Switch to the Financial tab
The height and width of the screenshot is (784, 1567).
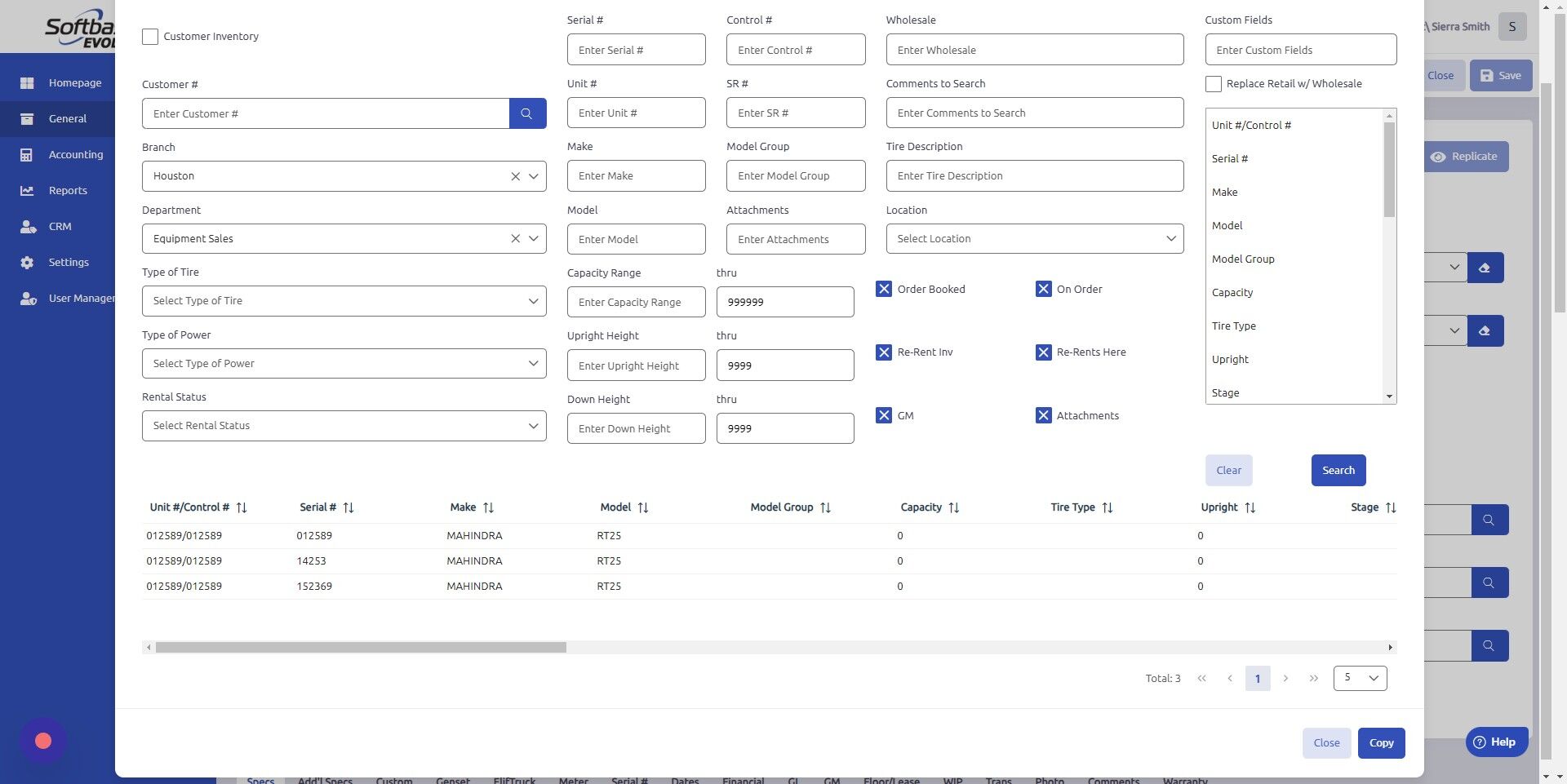coord(744,780)
